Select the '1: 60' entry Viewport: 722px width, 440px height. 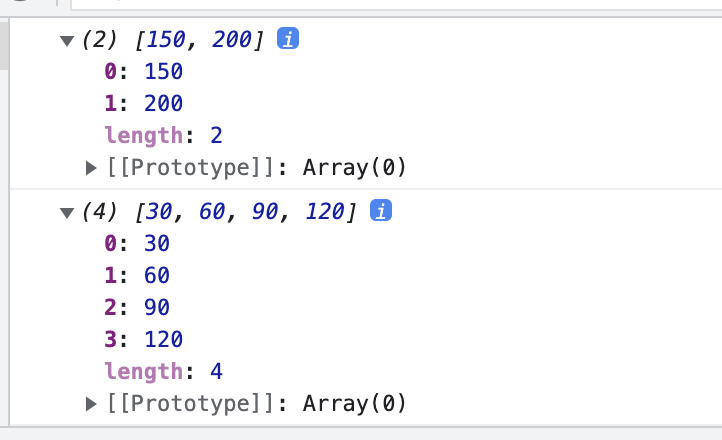[x=137, y=275]
